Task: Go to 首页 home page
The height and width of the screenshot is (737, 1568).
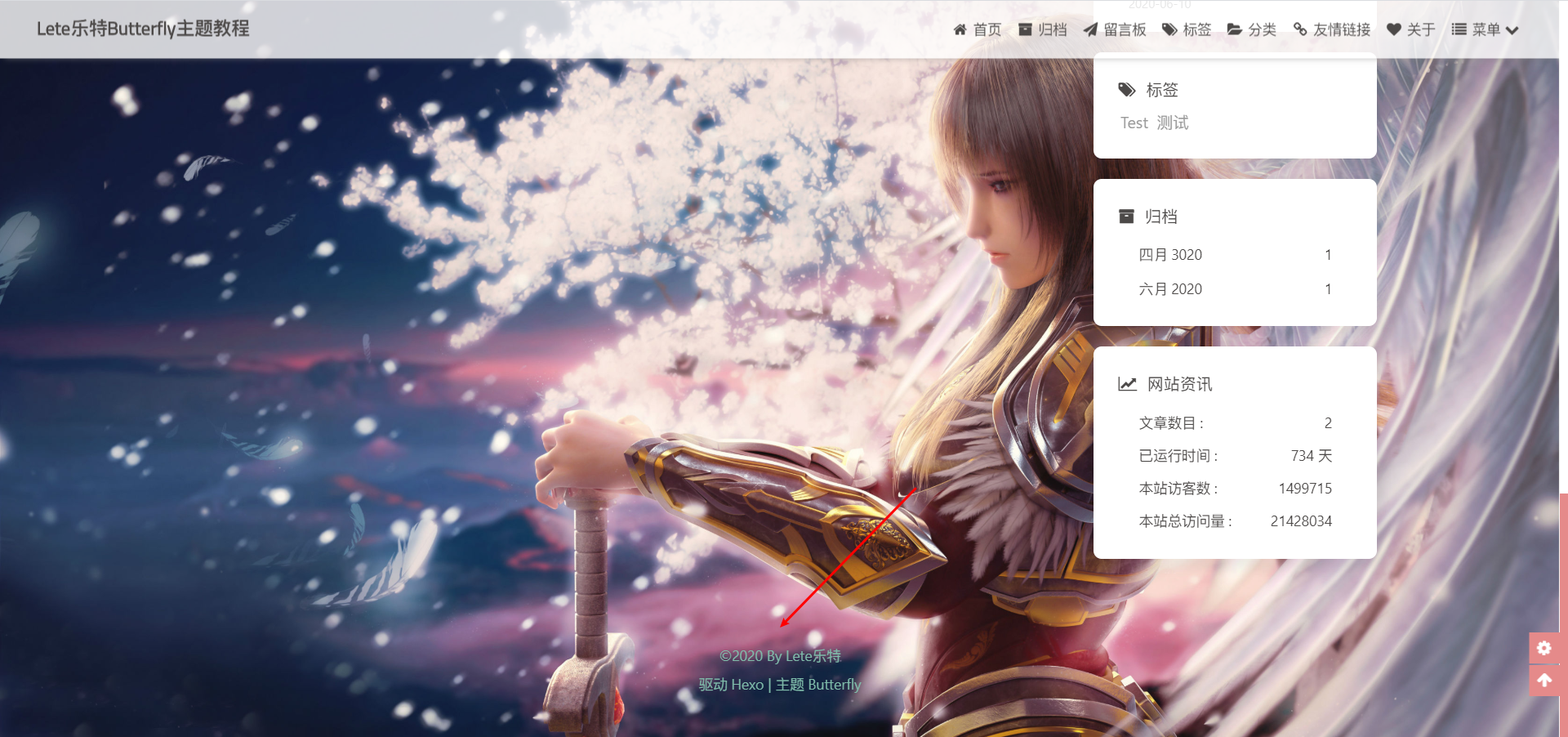Action: 987,29
